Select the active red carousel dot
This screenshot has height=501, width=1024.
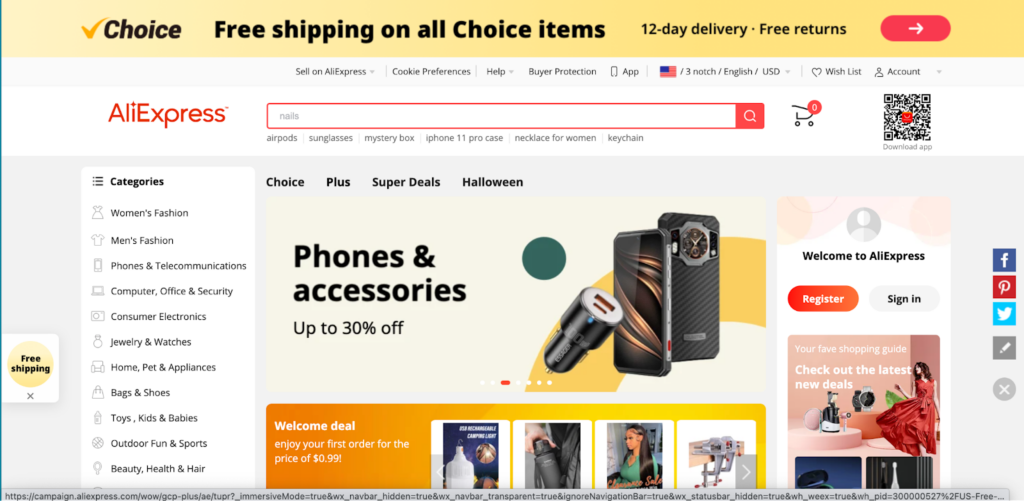505,383
